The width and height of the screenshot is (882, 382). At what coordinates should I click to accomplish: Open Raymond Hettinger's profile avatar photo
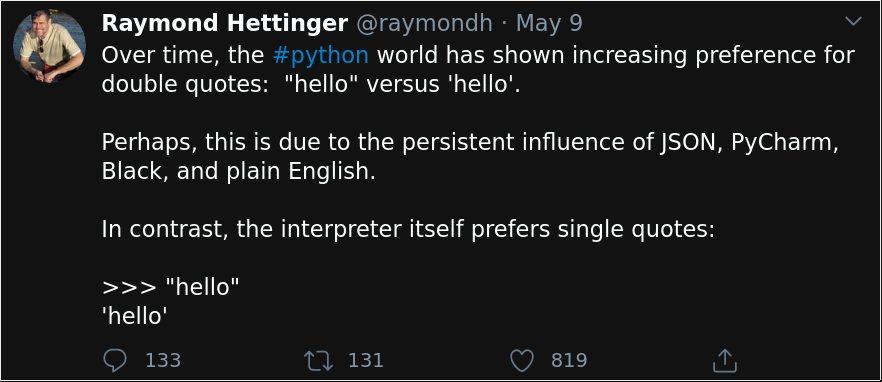[50, 47]
